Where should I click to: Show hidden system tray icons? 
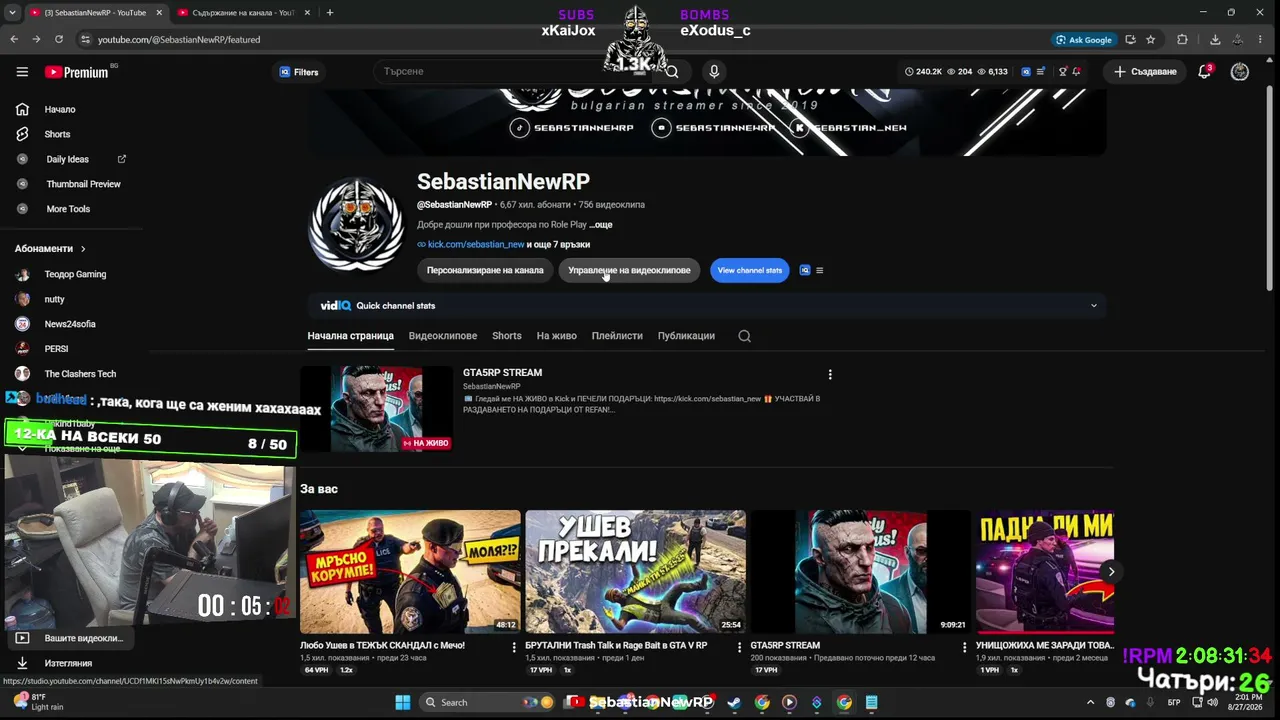pyautogui.click(x=1091, y=702)
